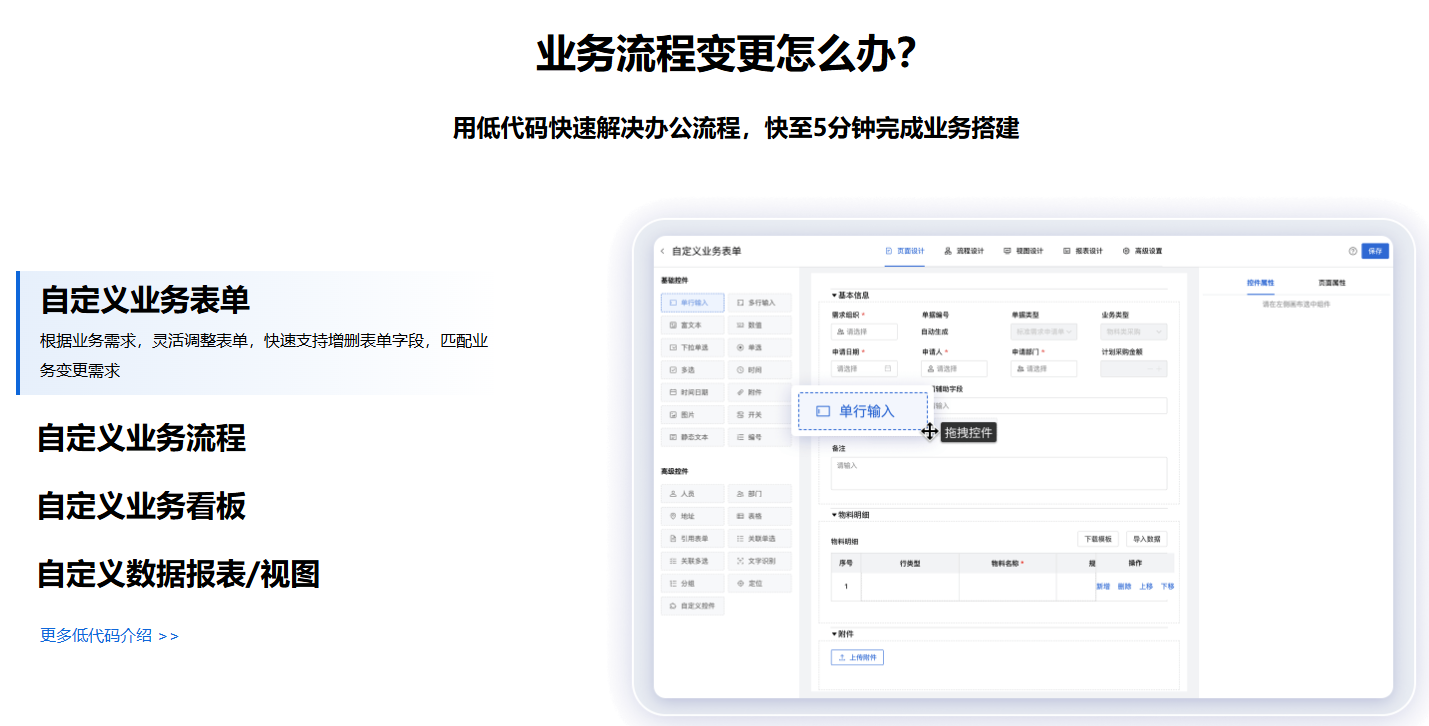Select the 富文本 rich text control

(x=690, y=324)
